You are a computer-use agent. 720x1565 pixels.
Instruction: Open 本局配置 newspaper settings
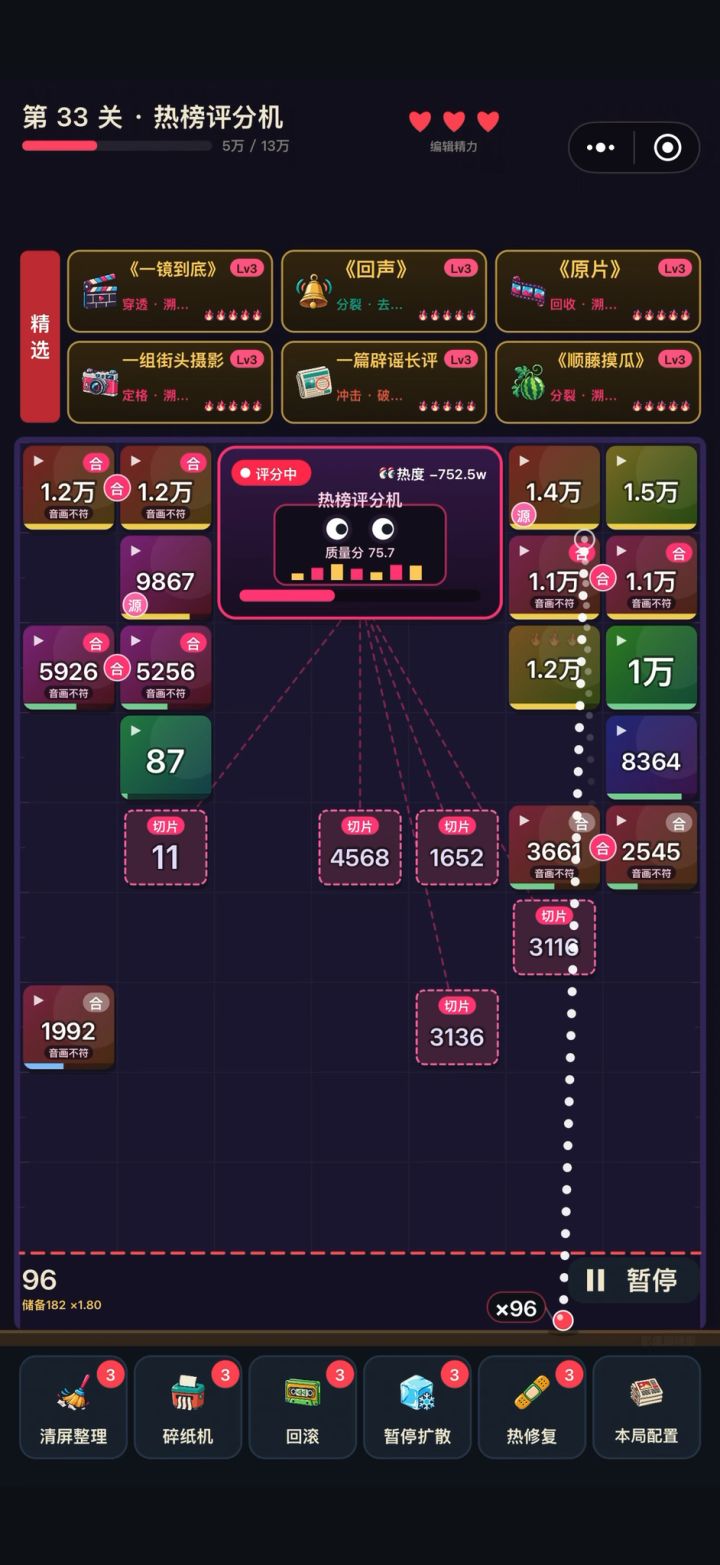pos(646,1407)
